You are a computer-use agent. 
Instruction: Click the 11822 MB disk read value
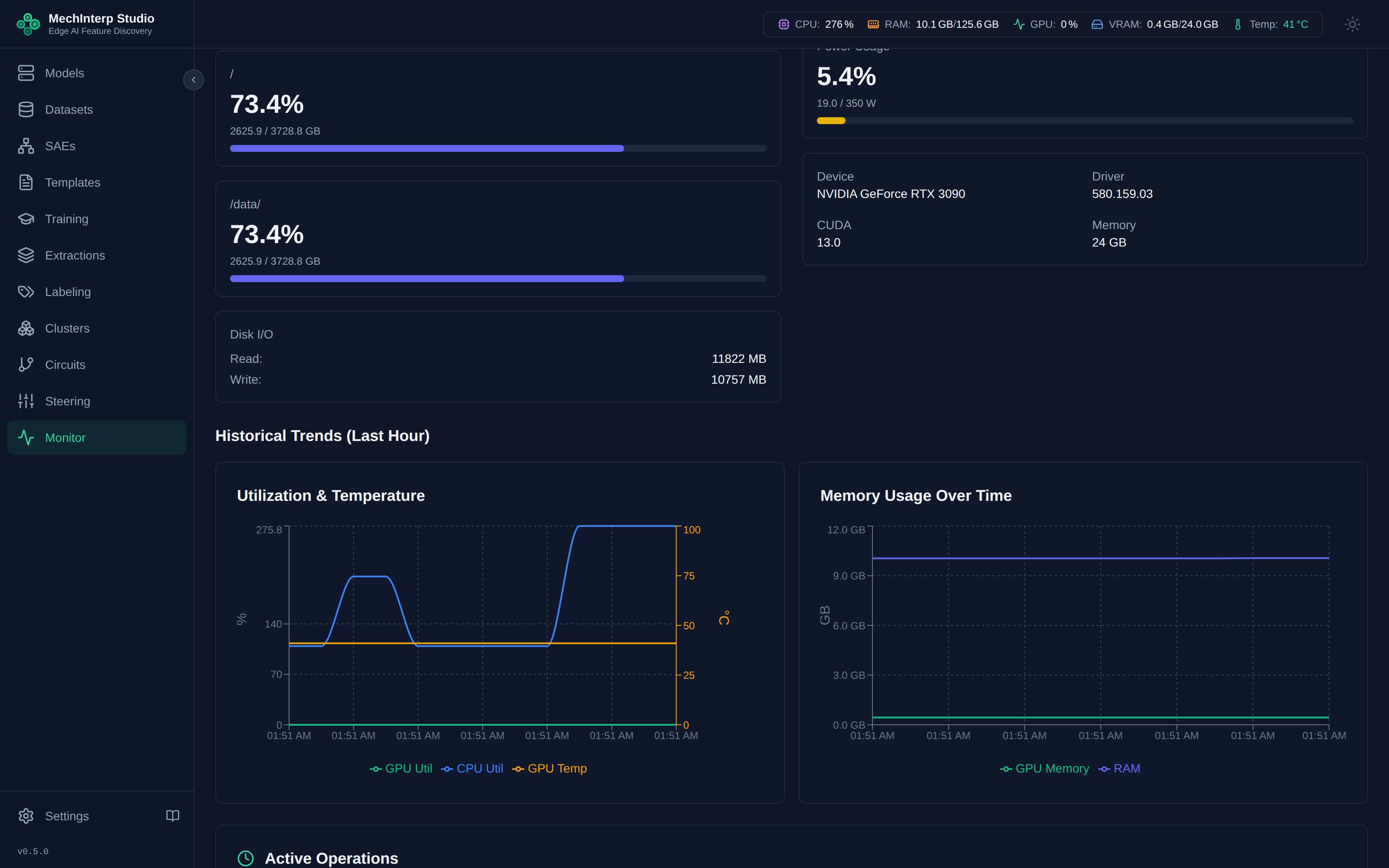pyautogui.click(x=739, y=359)
